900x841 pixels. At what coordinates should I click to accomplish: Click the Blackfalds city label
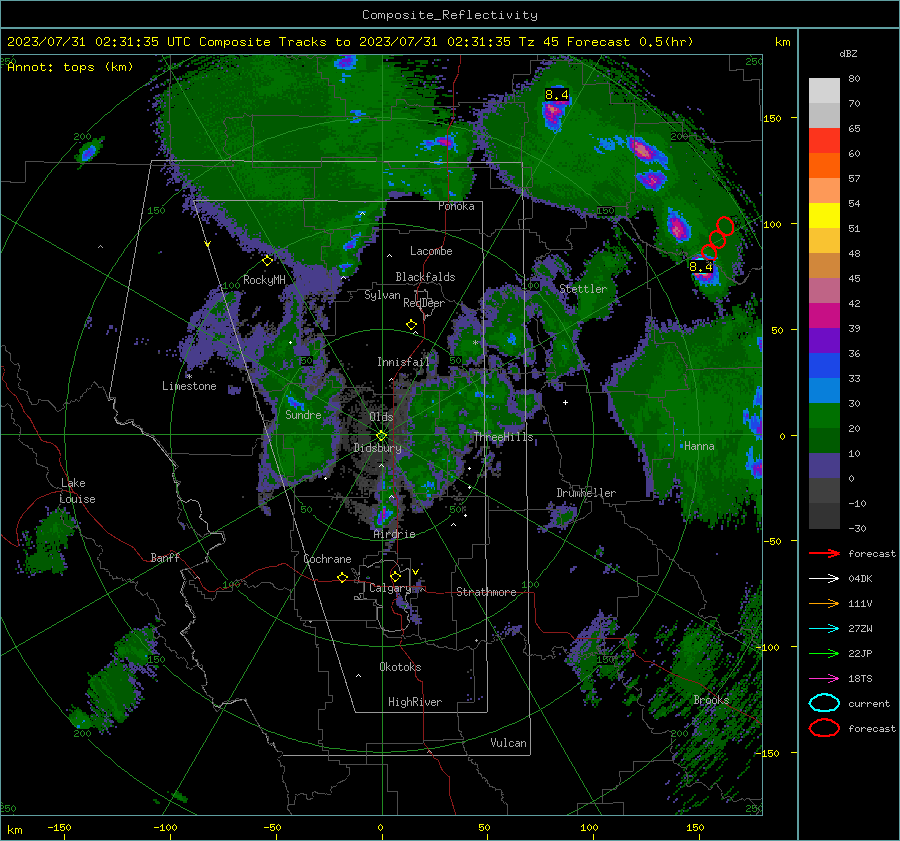pos(425,277)
